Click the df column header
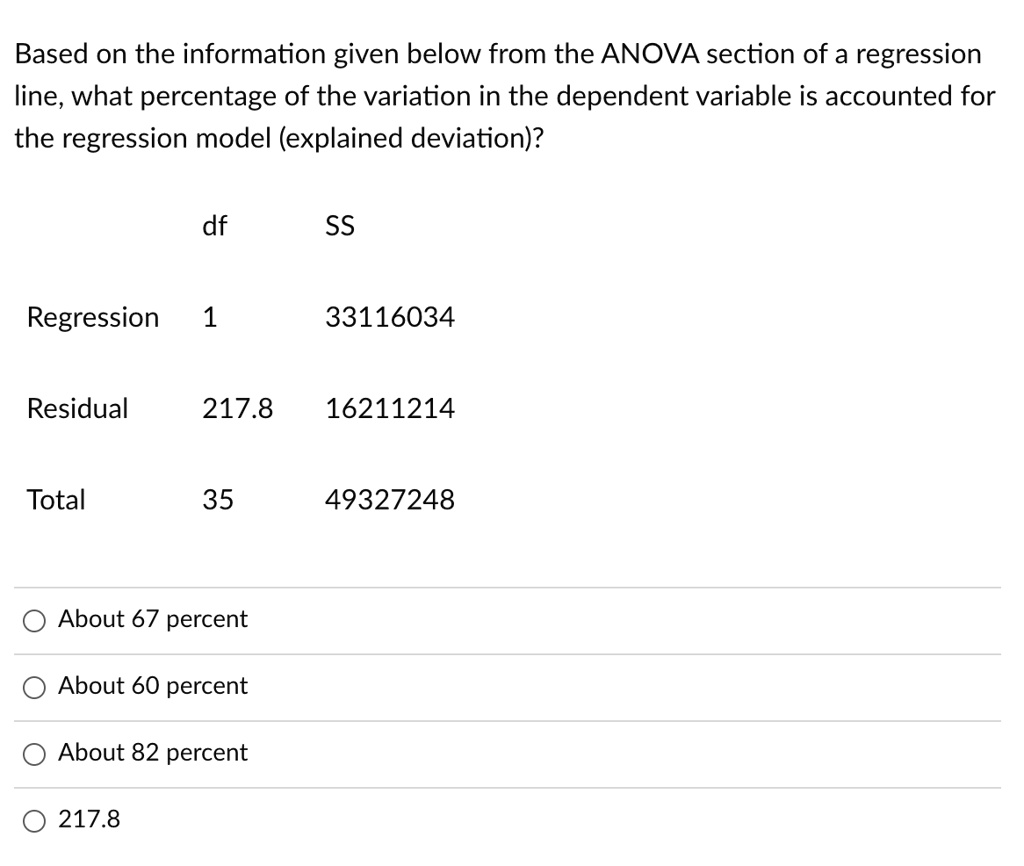 213,226
